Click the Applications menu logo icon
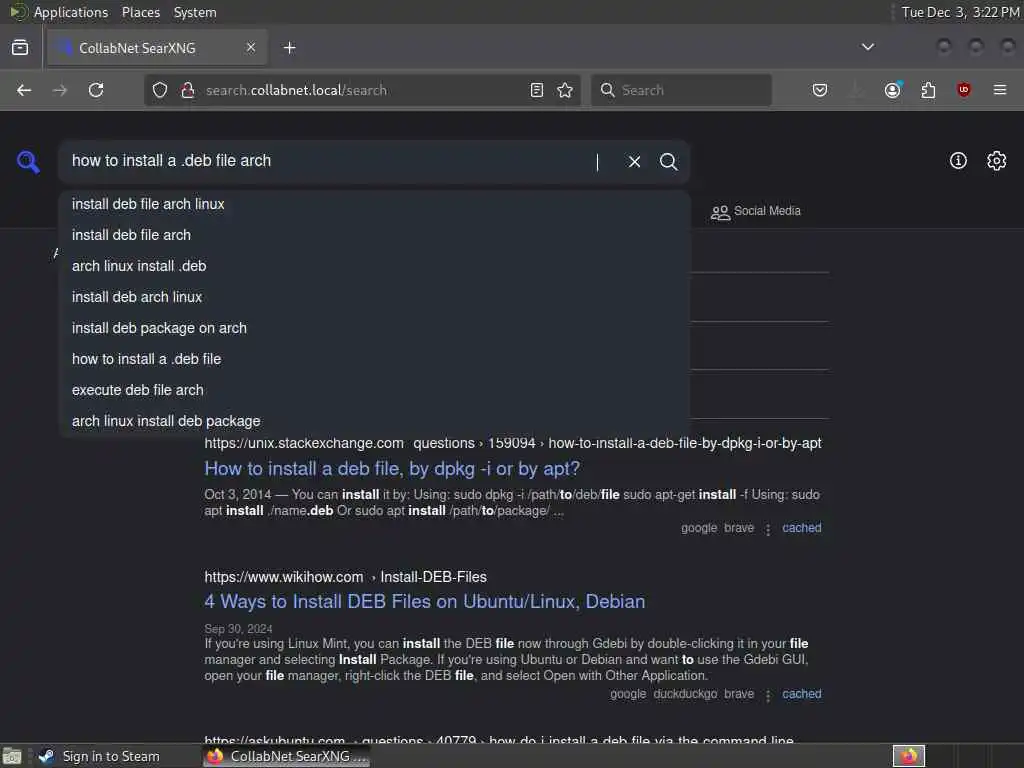This screenshot has width=1024, height=768. coord(18,12)
